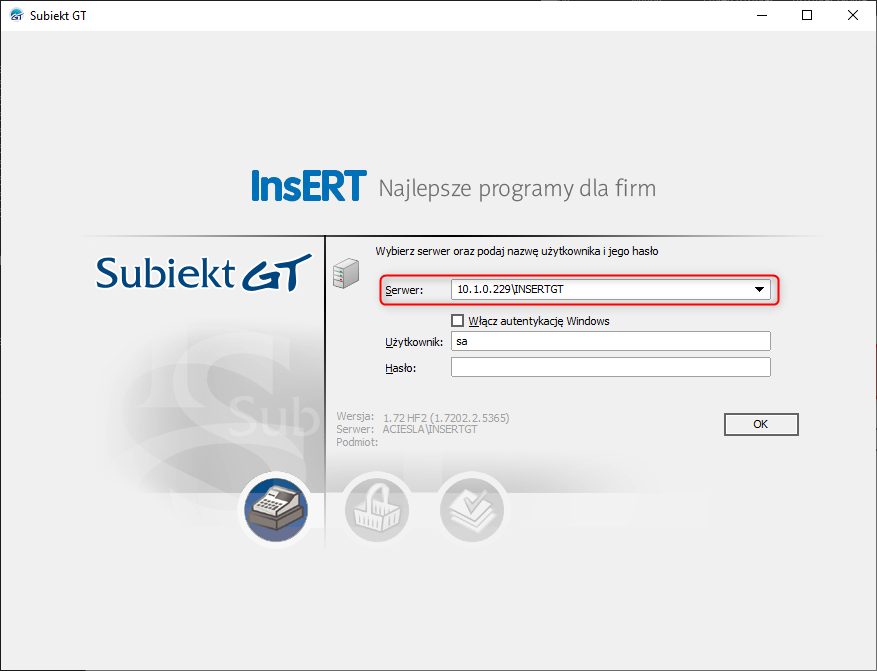Select the shopping basket program icon
The width and height of the screenshot is (877, 671).
point(377,509)
